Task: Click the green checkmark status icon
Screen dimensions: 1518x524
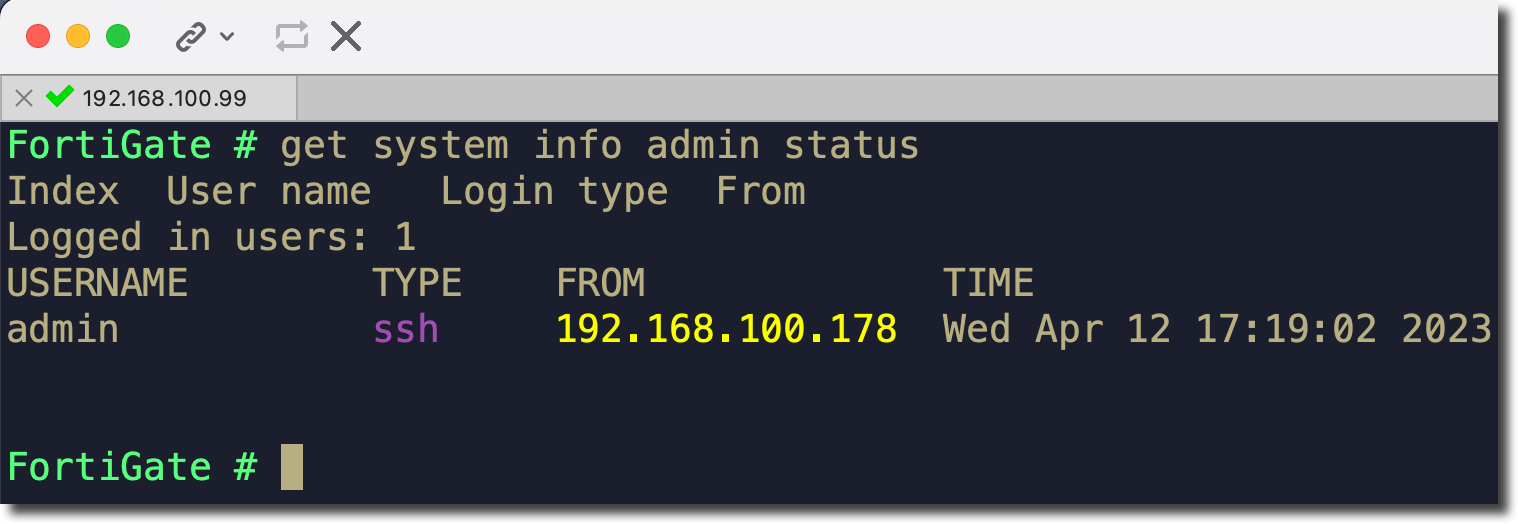Action: pos(60,97)
